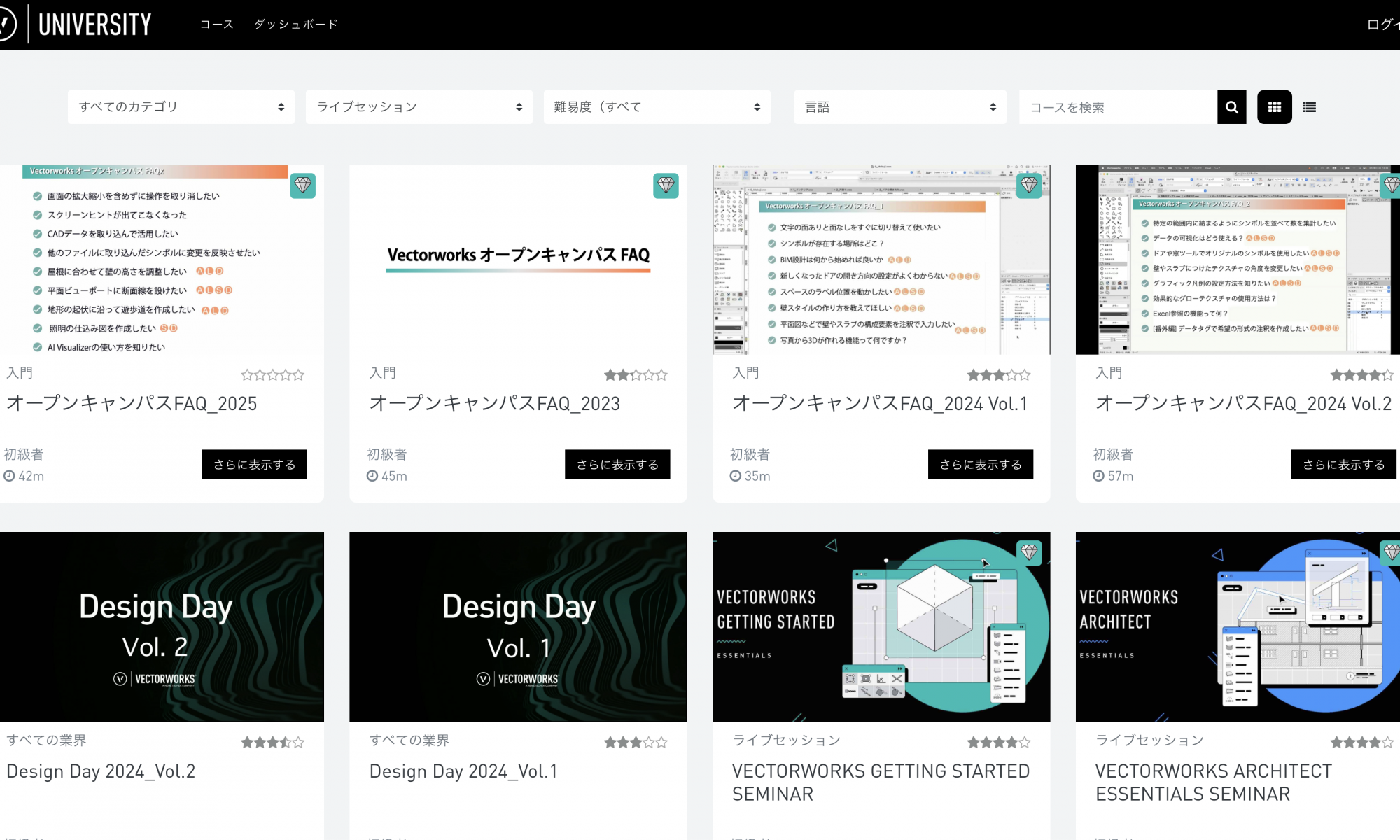Open the オープンキャンパスFAQ_2024 Vol.1 title

[x=880, y=404]
